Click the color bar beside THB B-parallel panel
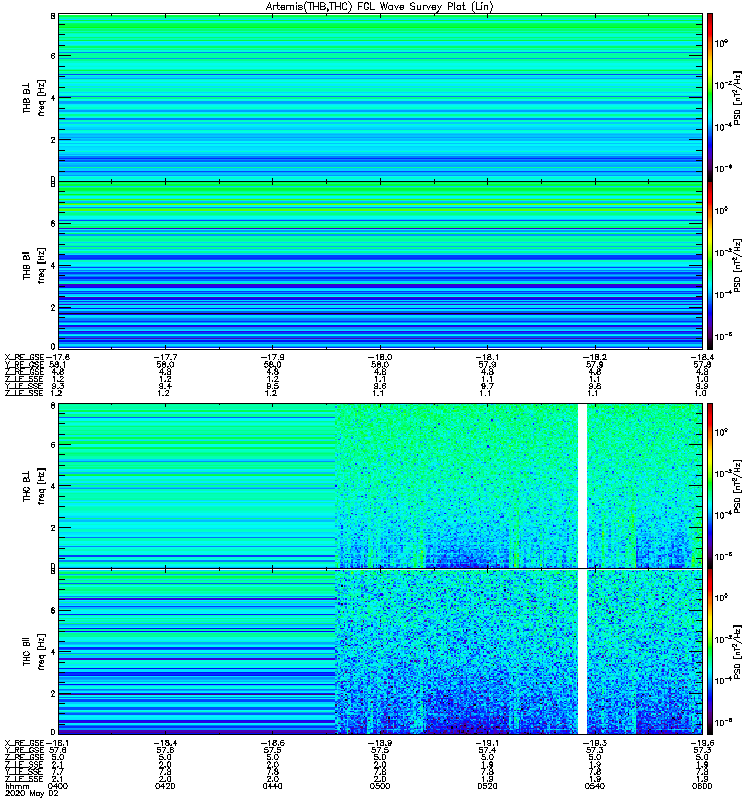Viewport: 750px width, 800px height. coord(710,265)
